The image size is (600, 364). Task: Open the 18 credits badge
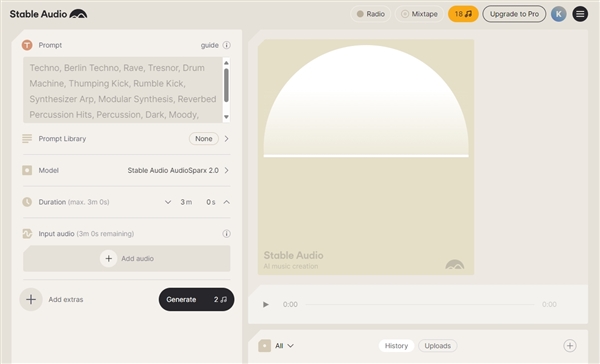point(463,14)
